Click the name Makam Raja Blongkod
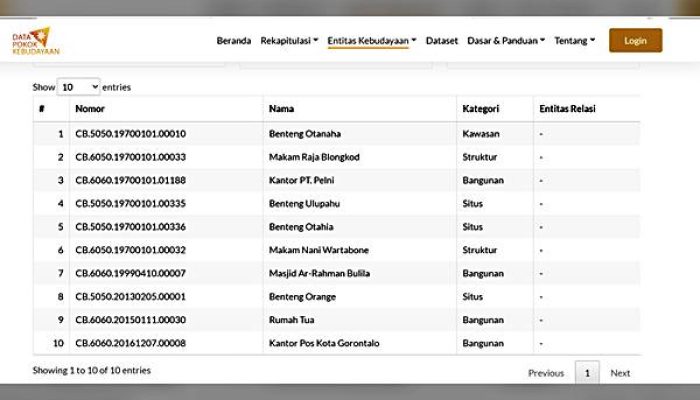 [x=314, y=157]
